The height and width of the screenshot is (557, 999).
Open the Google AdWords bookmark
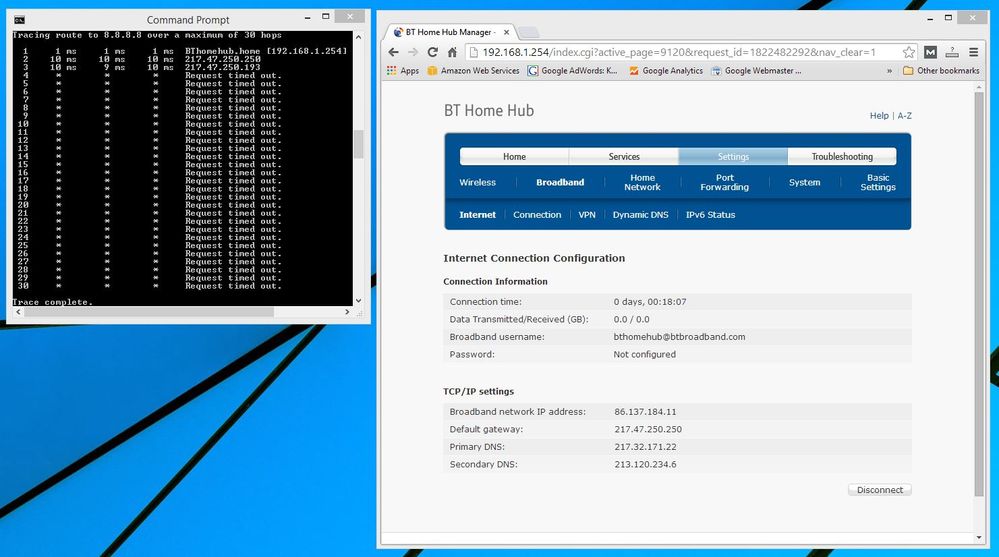[x=573, y=71]
